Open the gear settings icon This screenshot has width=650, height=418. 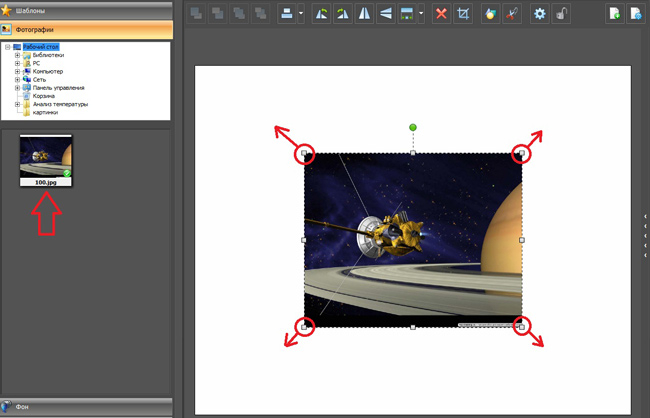540,14
